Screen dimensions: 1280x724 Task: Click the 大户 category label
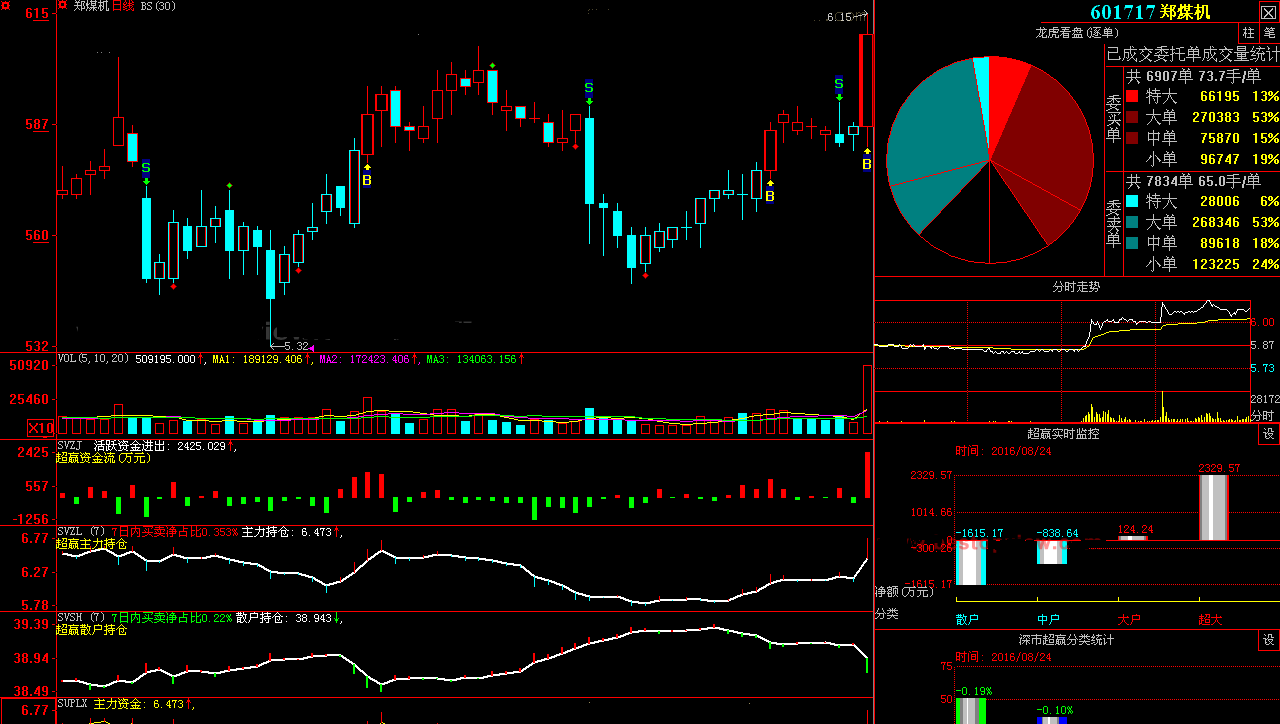pyautogui.click(x=1130, y=620)
